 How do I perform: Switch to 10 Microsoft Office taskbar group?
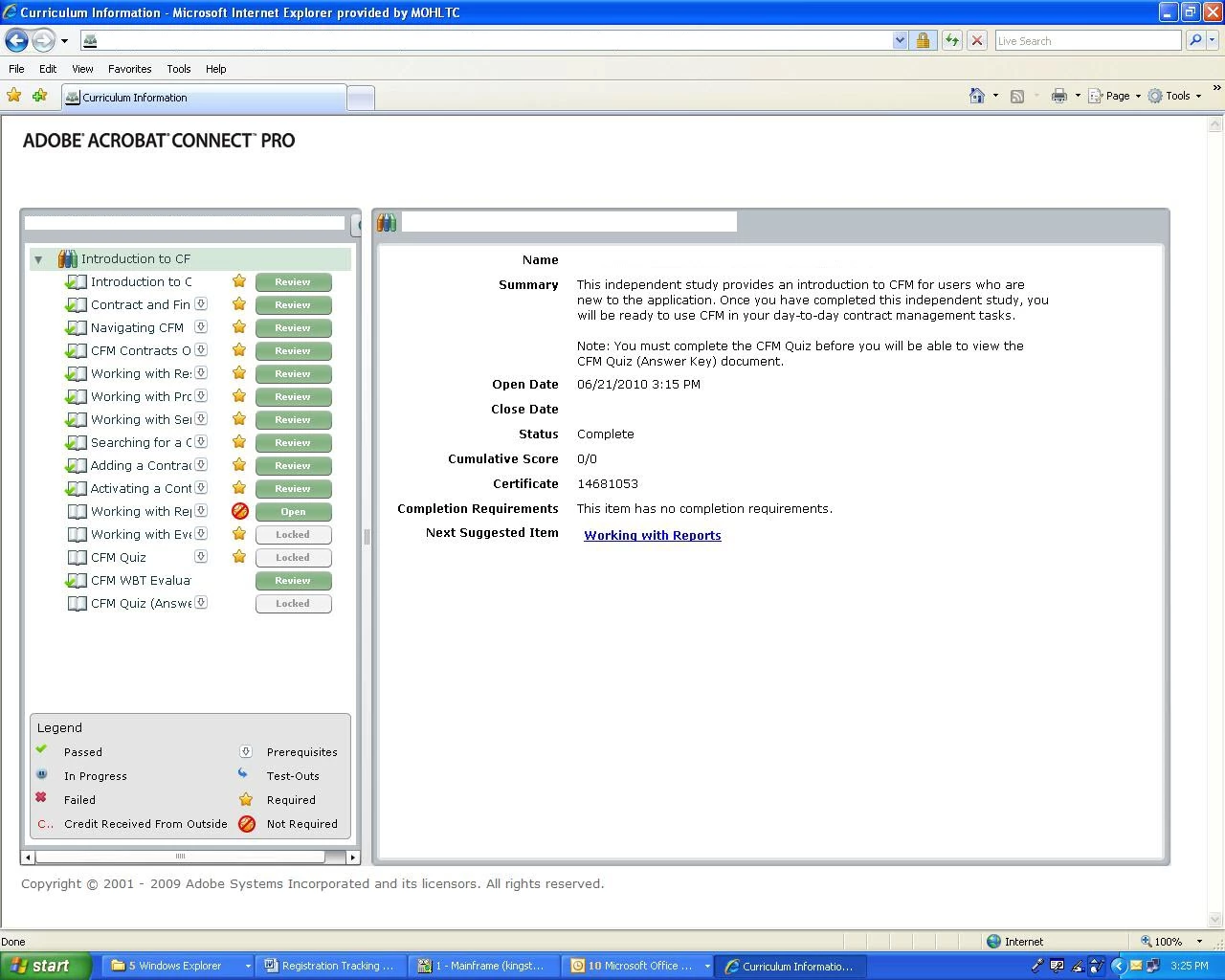pos(638,966)
